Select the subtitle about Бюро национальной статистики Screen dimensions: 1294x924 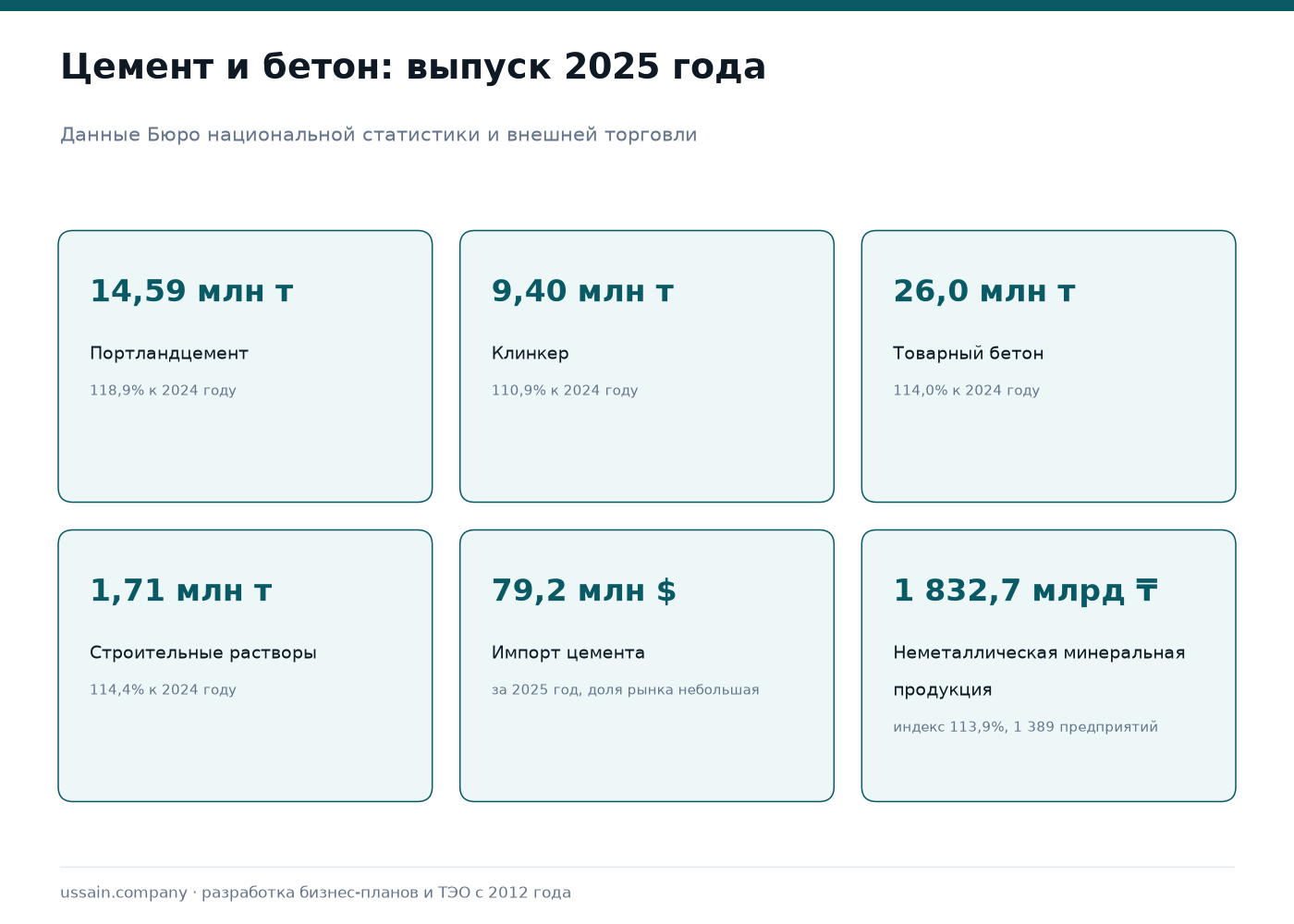click(379, 135)
